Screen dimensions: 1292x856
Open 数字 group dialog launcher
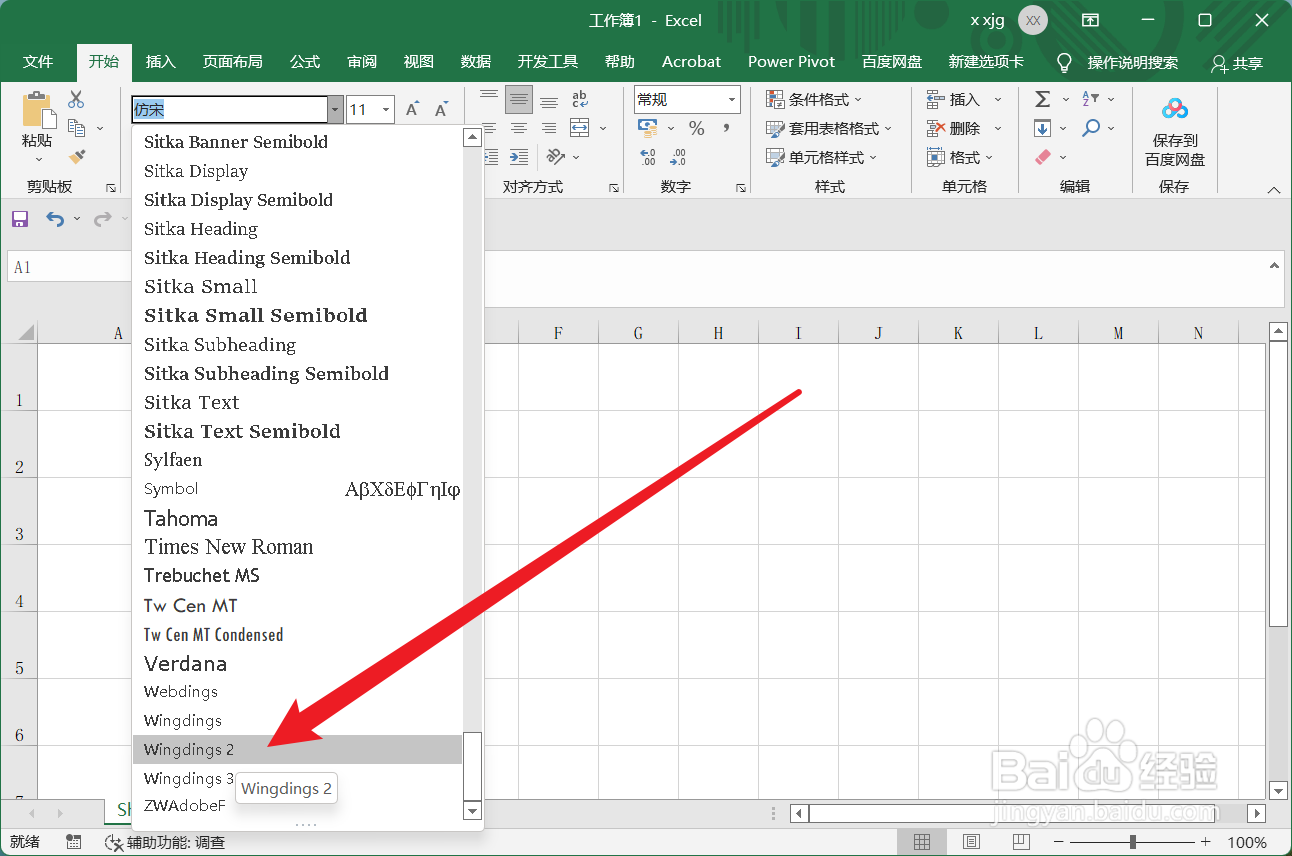[740, 188]
